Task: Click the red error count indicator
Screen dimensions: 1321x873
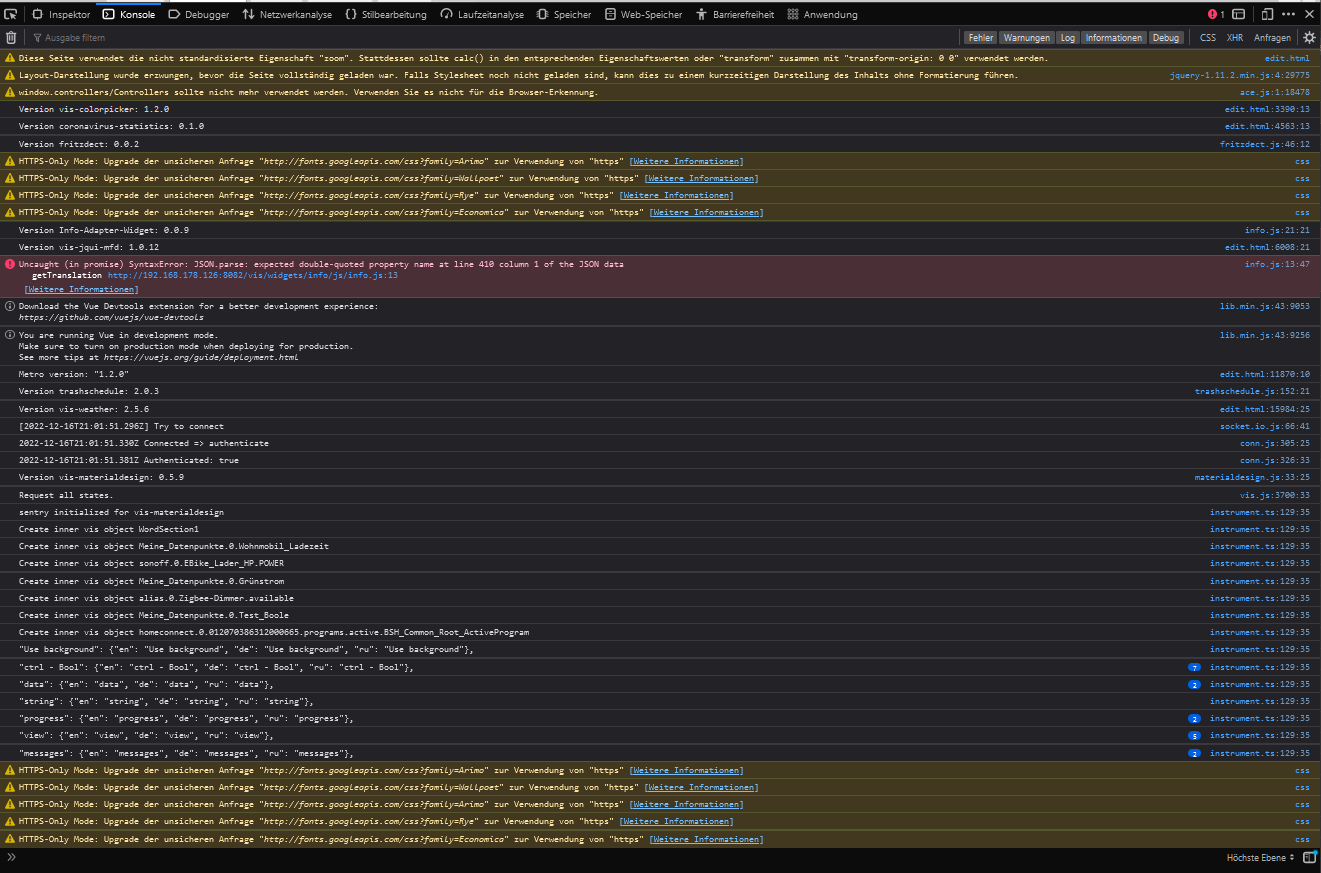Action: click(x=1216, y=14)
